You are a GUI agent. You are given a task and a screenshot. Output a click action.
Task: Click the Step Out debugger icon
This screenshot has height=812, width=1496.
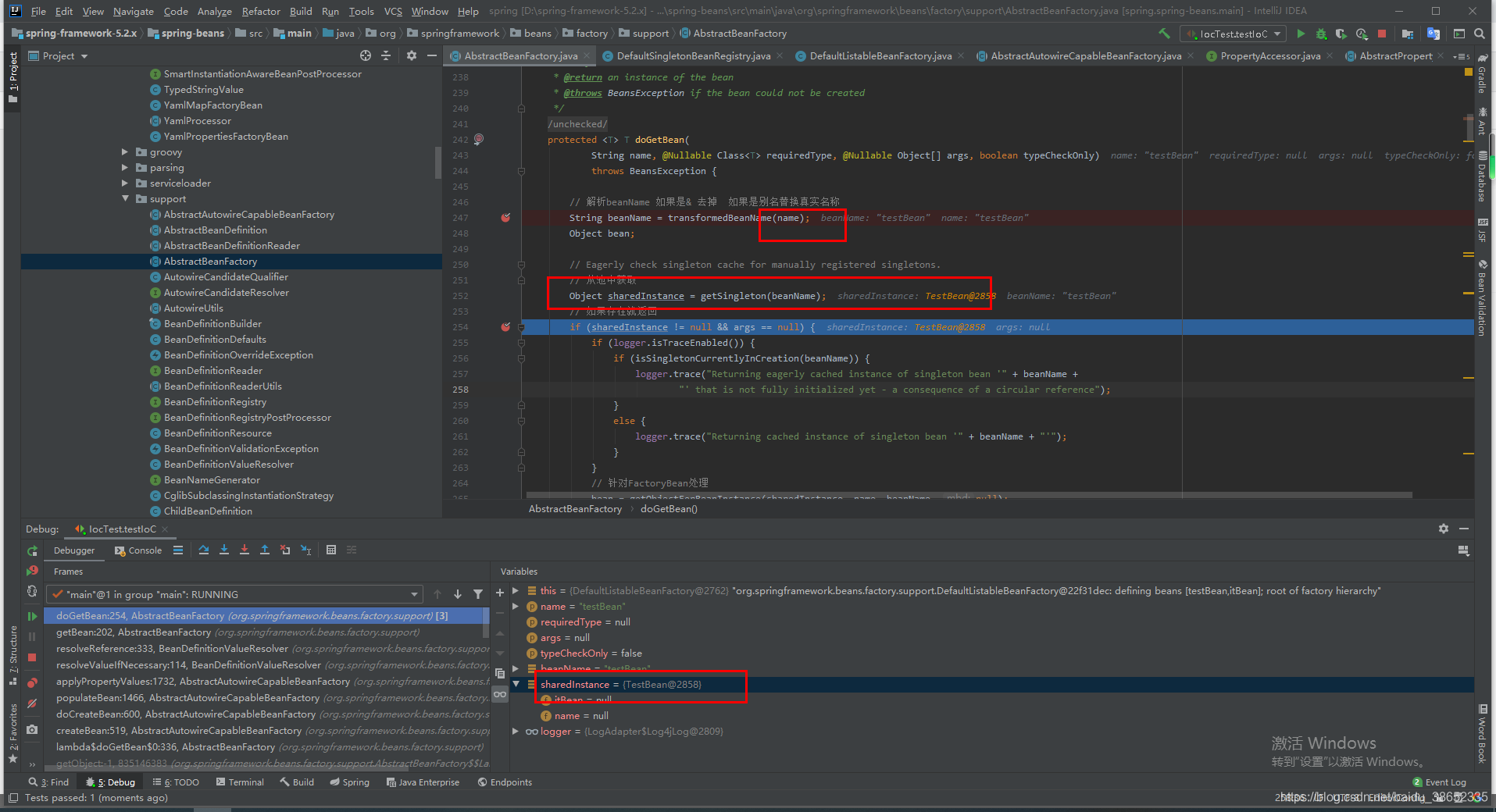point(265,550)
